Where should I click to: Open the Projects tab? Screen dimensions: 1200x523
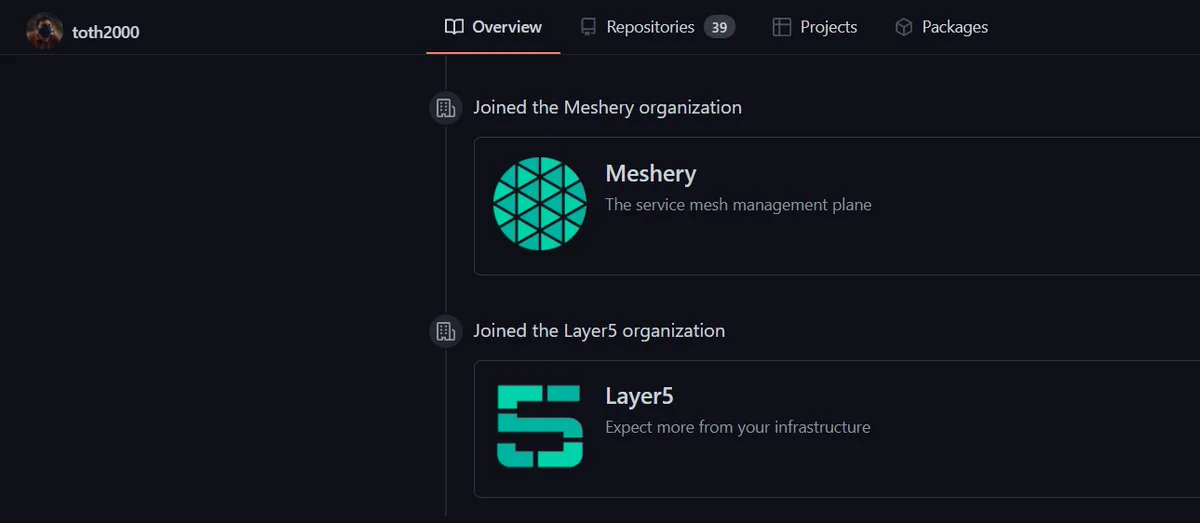pos(815,27)
